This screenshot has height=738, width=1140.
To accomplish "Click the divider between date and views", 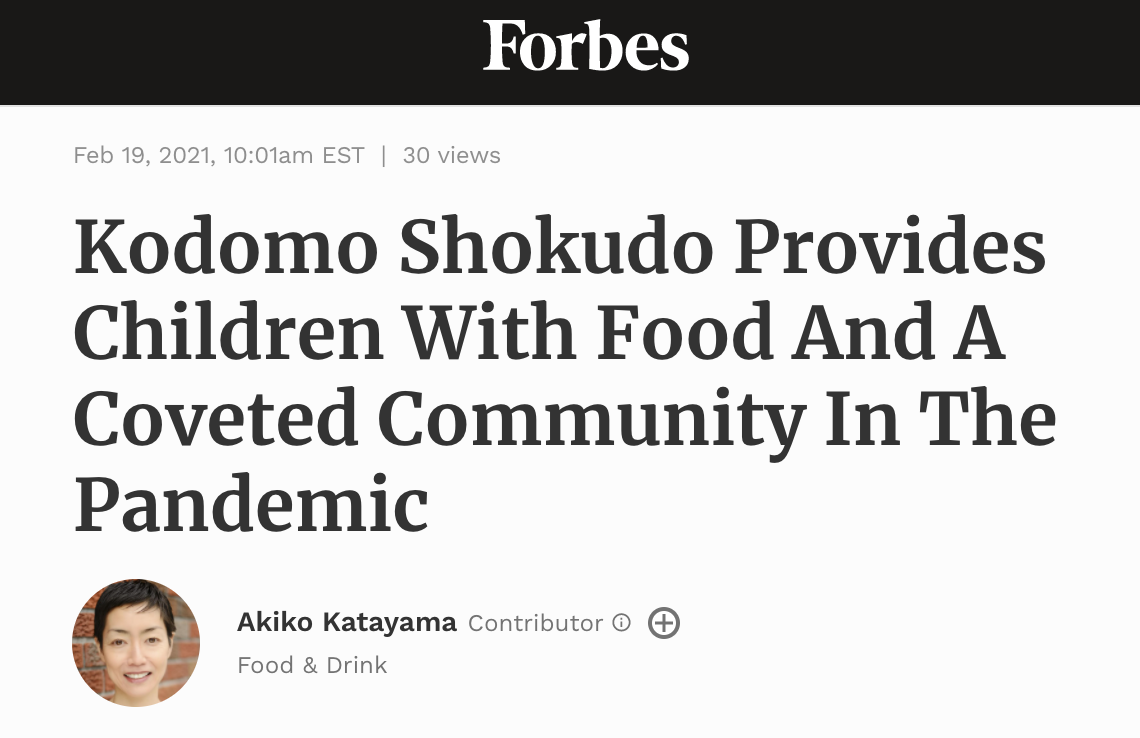I will pyautogui.click(x=383, y=156).
